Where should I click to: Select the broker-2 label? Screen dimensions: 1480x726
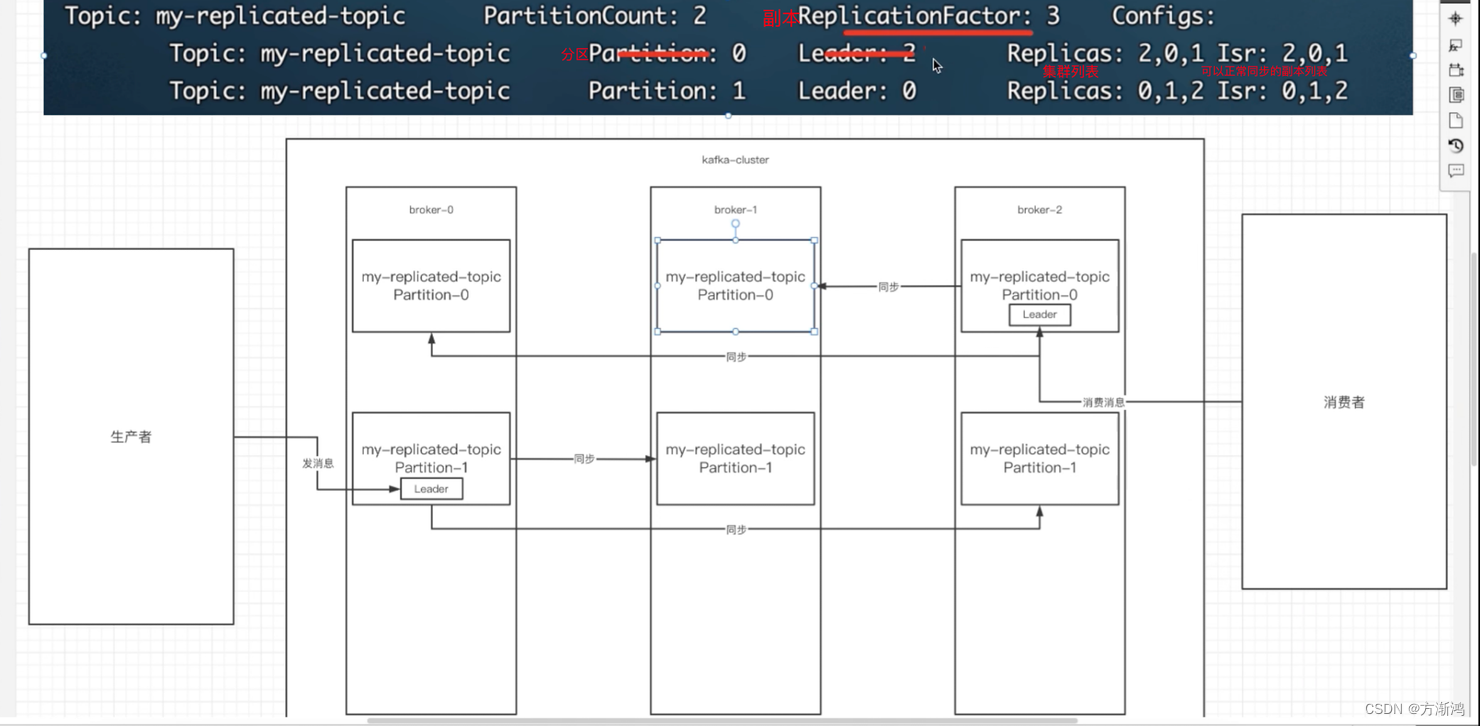(x=1040, y=210)
